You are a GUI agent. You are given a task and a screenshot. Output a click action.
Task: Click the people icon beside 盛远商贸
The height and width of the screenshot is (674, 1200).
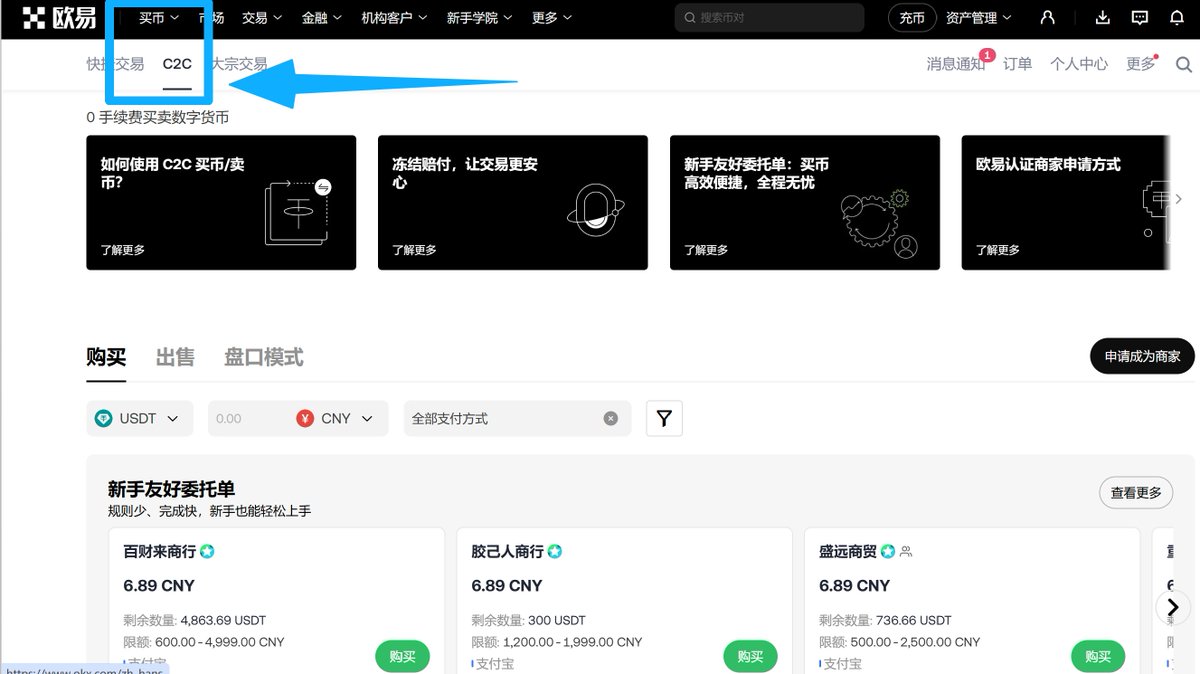click(906, 551)
